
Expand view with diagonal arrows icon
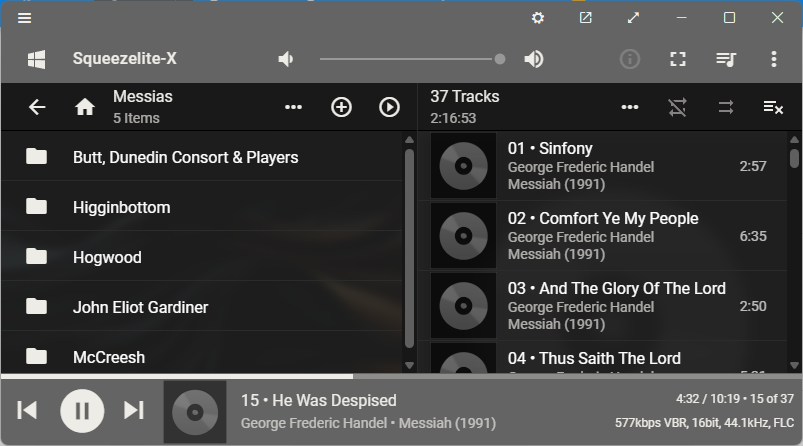point(633,18)
